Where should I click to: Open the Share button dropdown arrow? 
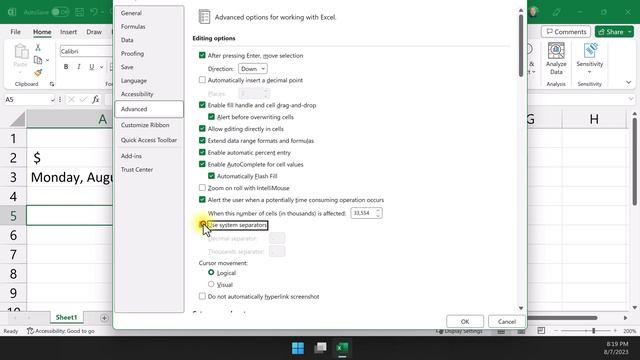tap(630, 31)
